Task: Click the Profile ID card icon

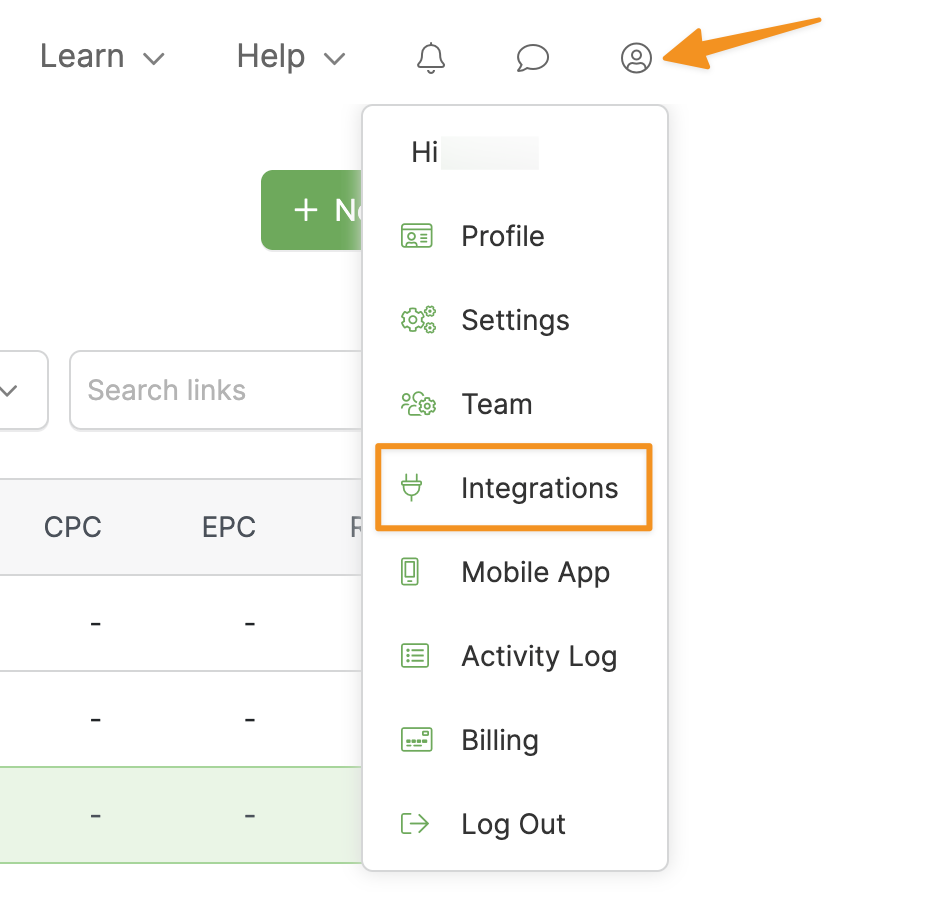Action: (x=416, y=237)
